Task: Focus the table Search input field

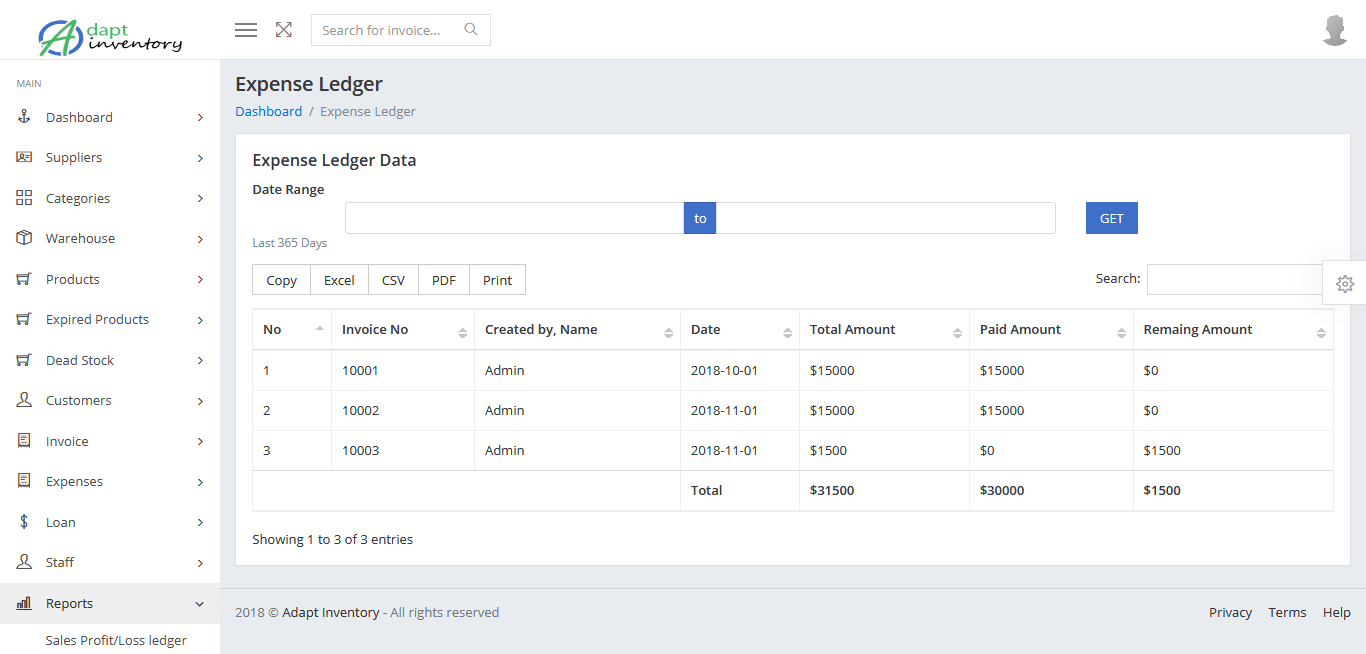Action: (1236, 280)
